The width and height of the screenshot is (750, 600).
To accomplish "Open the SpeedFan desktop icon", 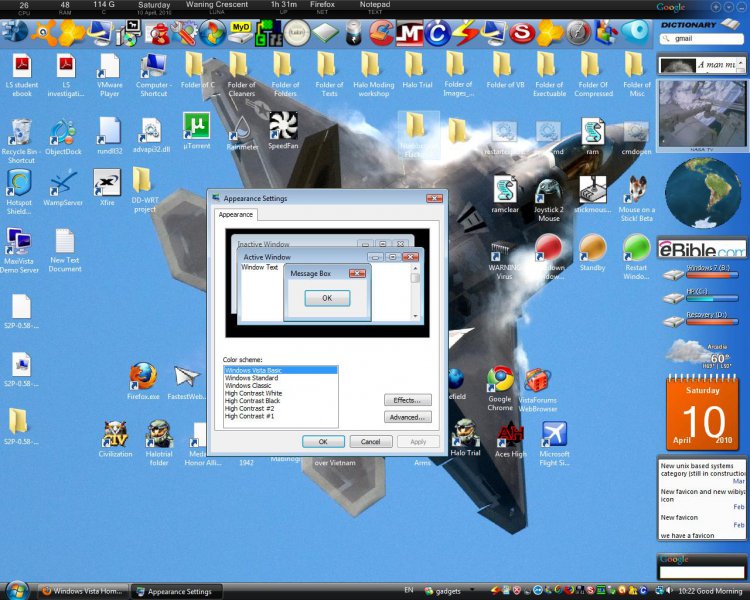I will (283, 131).
